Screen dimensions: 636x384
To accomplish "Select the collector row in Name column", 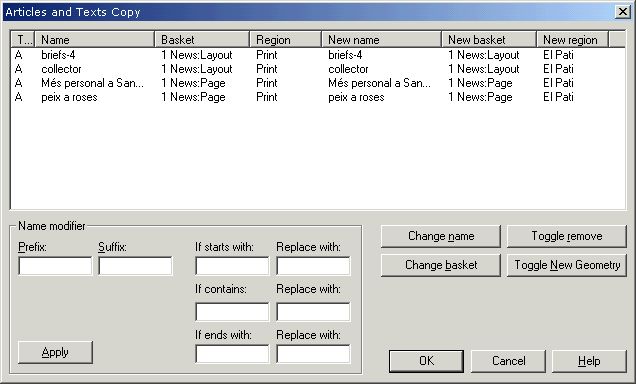I will [x=61, y=69].
